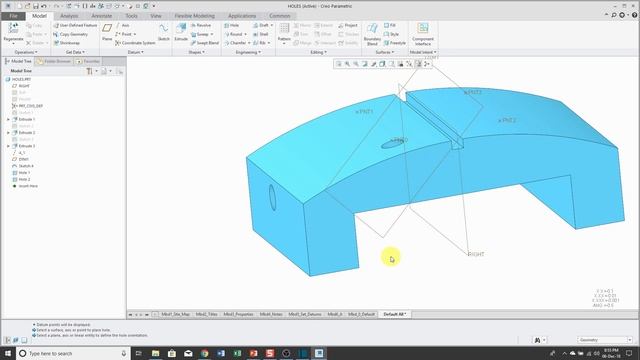640x360 pixels.
Task: Switch to the Applications ribbon tab
Action: [242, 16]
